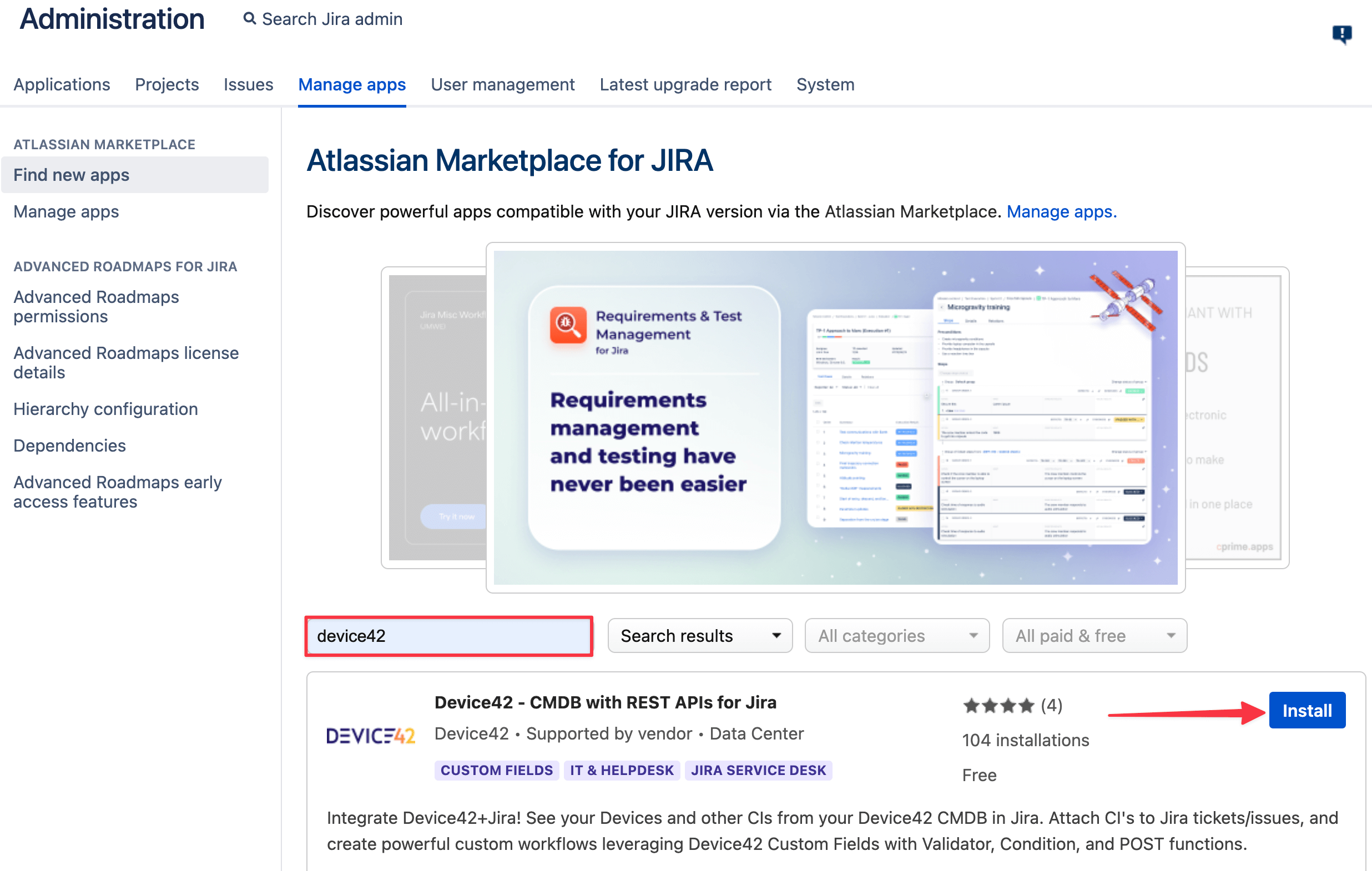Image resolution: width=1372 pixels, height=871 pixels.
Task: Open the Search results dropdown
Action: pos(699,636)
